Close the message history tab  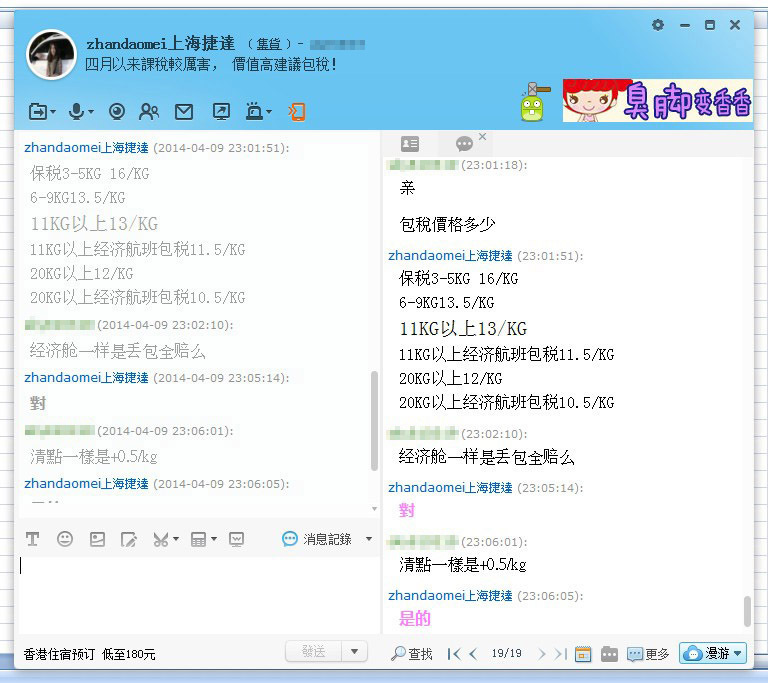click(482, 136)
